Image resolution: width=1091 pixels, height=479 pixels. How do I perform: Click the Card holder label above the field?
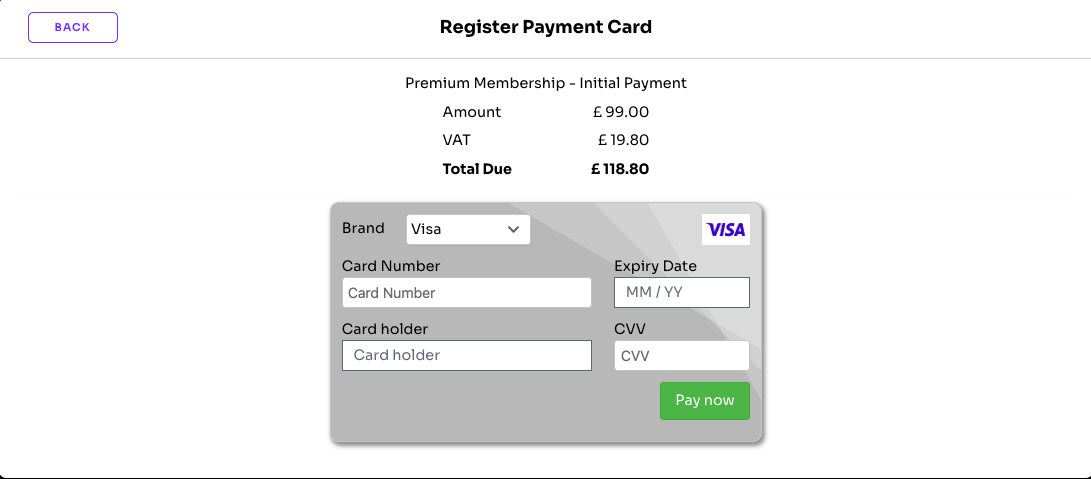point(385,329)
